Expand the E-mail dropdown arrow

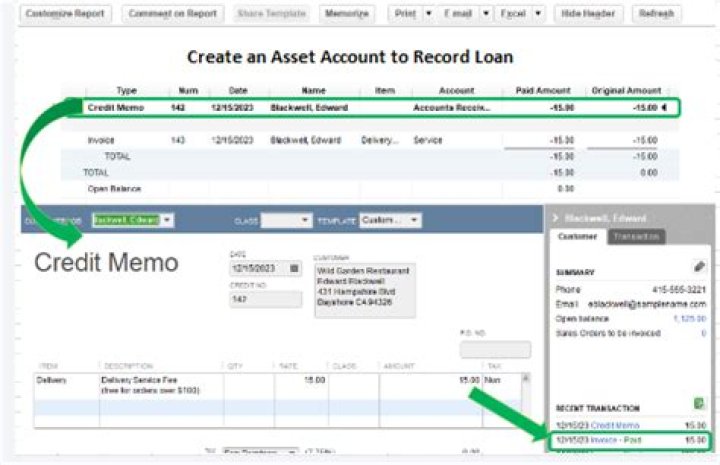click(485, 14)
